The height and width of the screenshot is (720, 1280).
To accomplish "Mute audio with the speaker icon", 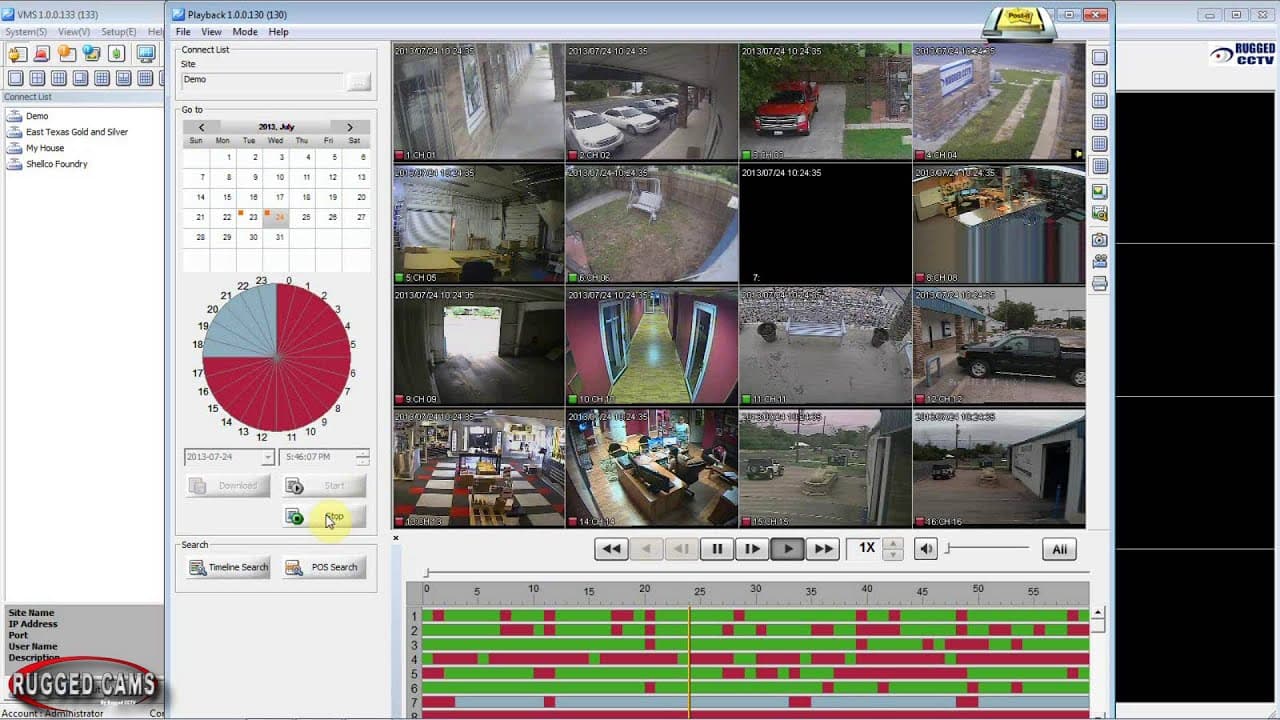I will coord(927,548).
